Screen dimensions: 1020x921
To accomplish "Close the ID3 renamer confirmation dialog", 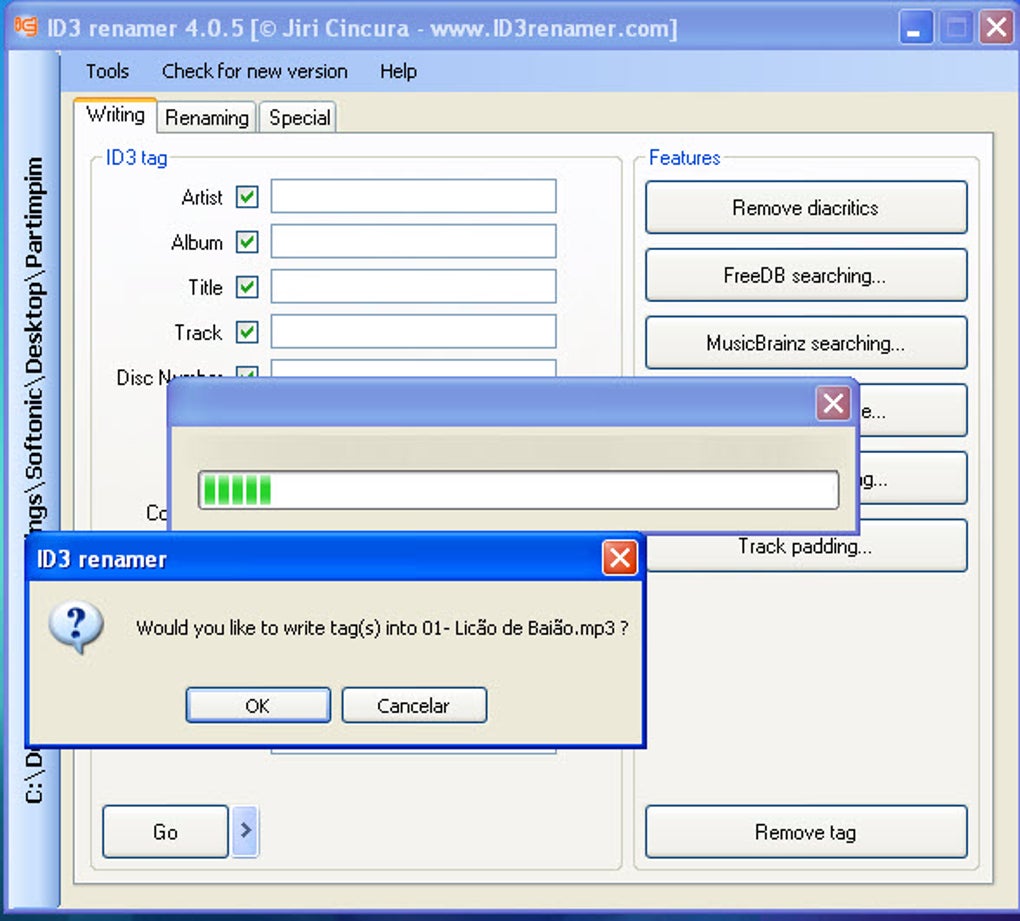I will (619, 558).
